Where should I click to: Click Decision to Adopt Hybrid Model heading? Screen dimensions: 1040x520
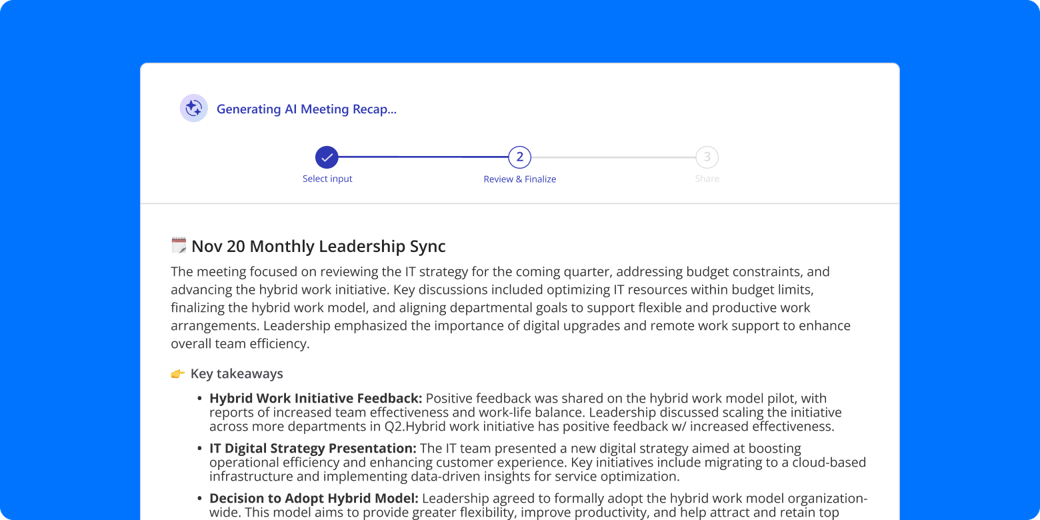[x=314, y=497]
